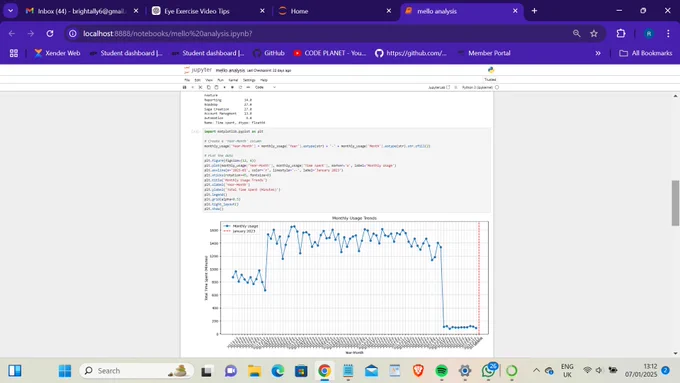Open the Extensions puzzle icon
The height and width of the screenshot is (383, 680).
[x=621, y=33]
